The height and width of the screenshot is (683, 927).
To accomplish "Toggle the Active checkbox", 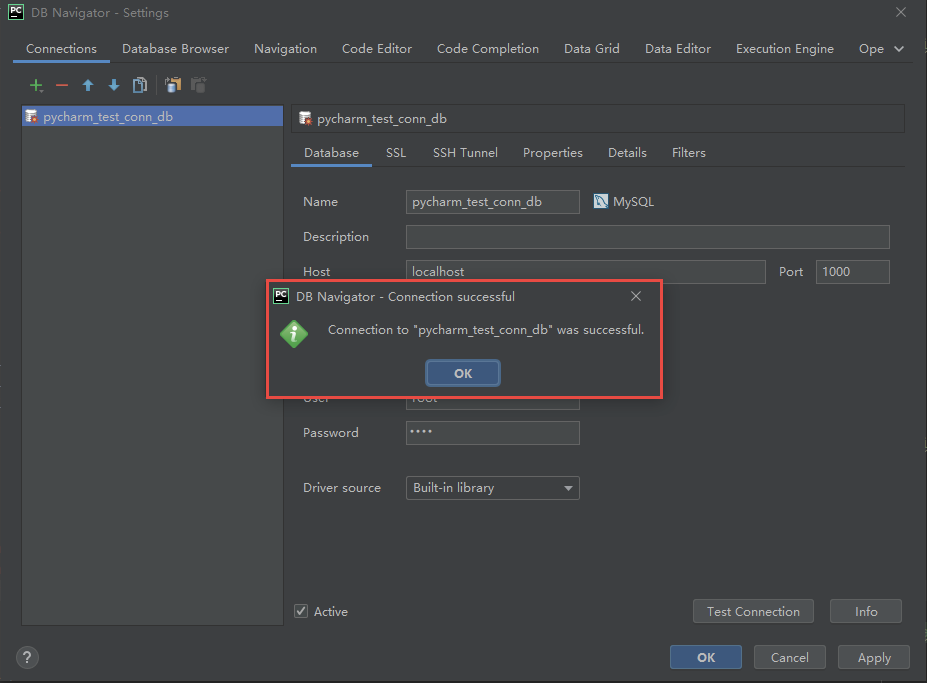I will 302,611.
